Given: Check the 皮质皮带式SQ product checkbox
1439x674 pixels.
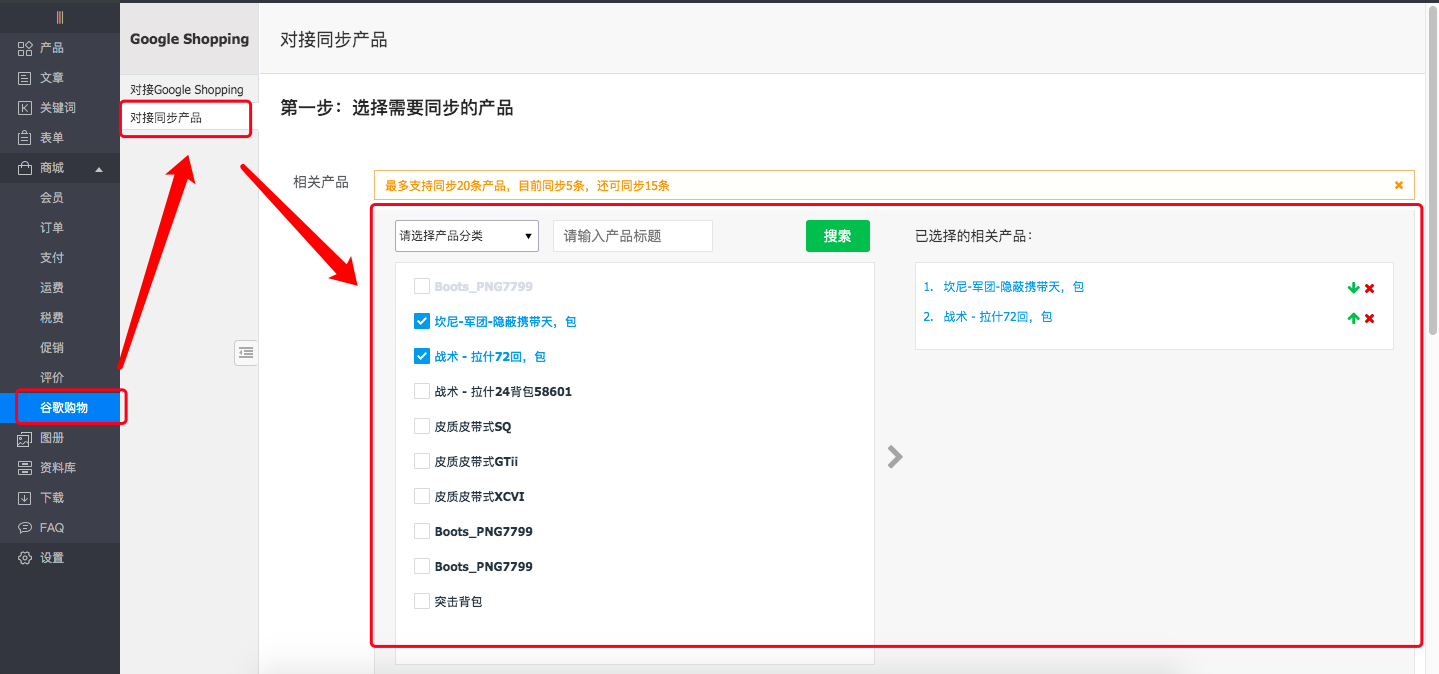Looking at the screenshot, I should pos(421,426).
